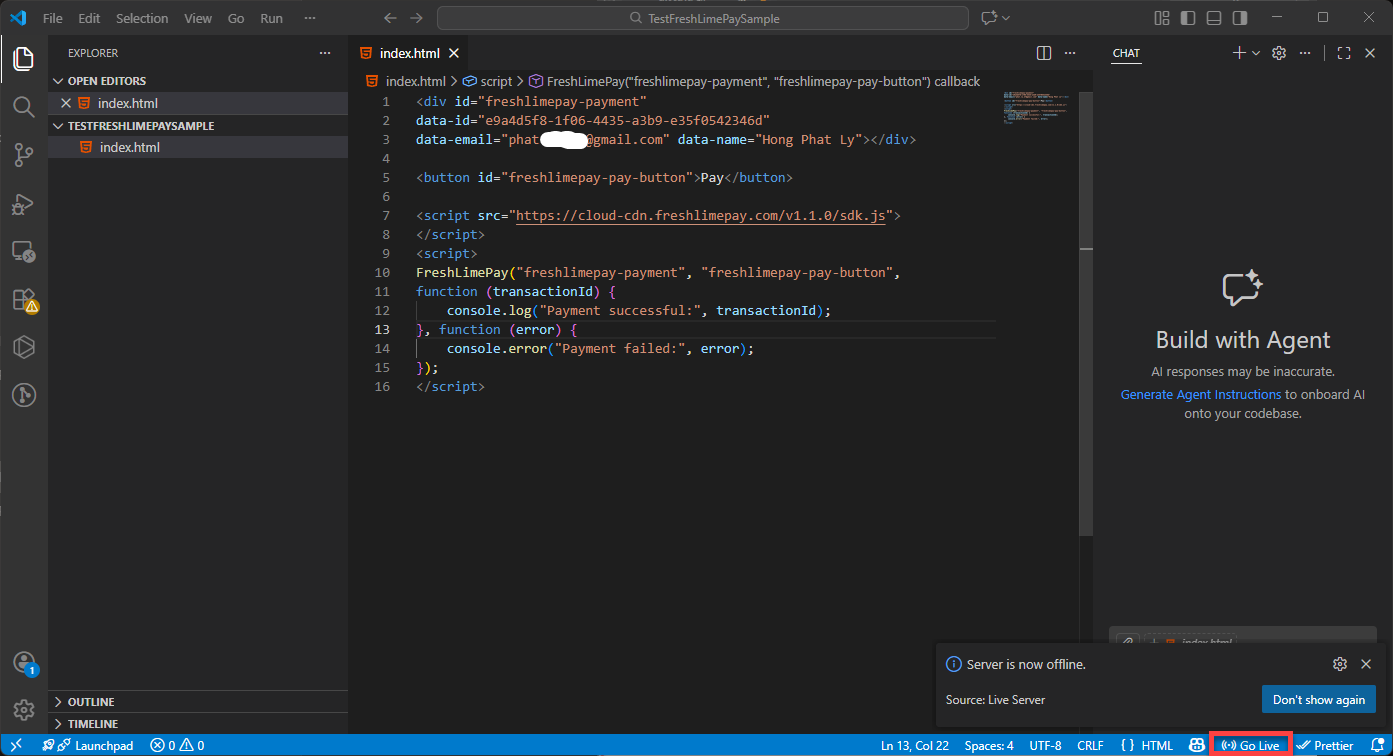Open the Source Control view

coord(23,155)
